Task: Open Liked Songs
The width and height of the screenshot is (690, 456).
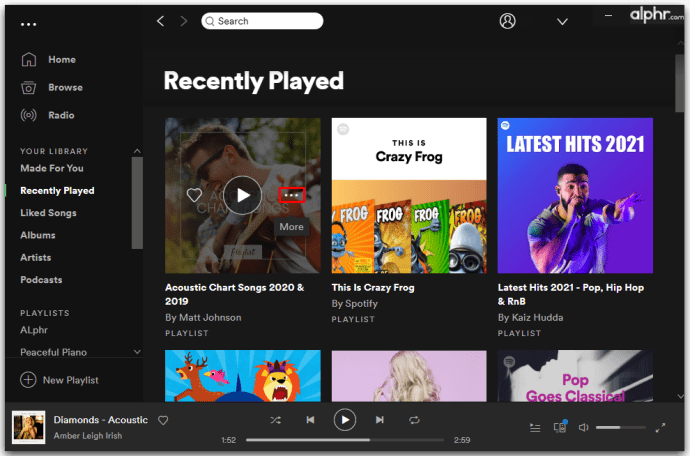Action: [48, 213]
